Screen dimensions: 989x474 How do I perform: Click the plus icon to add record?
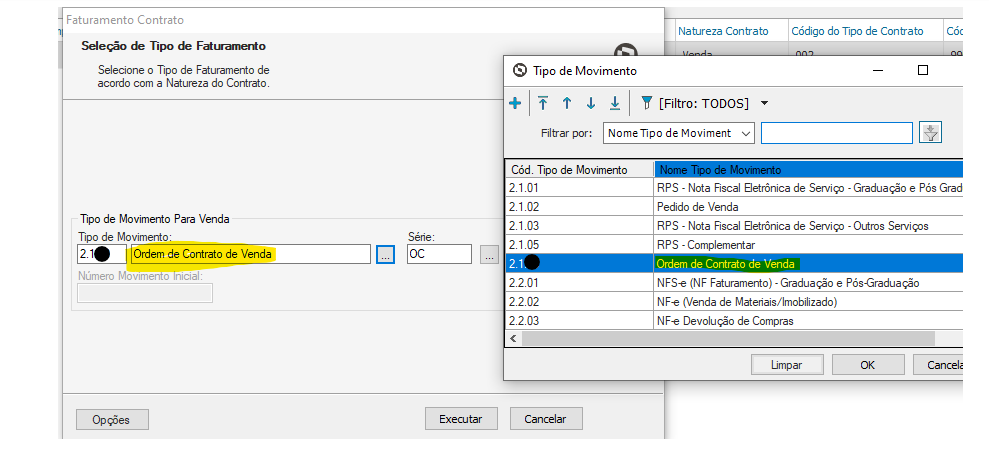coord(515,103)
